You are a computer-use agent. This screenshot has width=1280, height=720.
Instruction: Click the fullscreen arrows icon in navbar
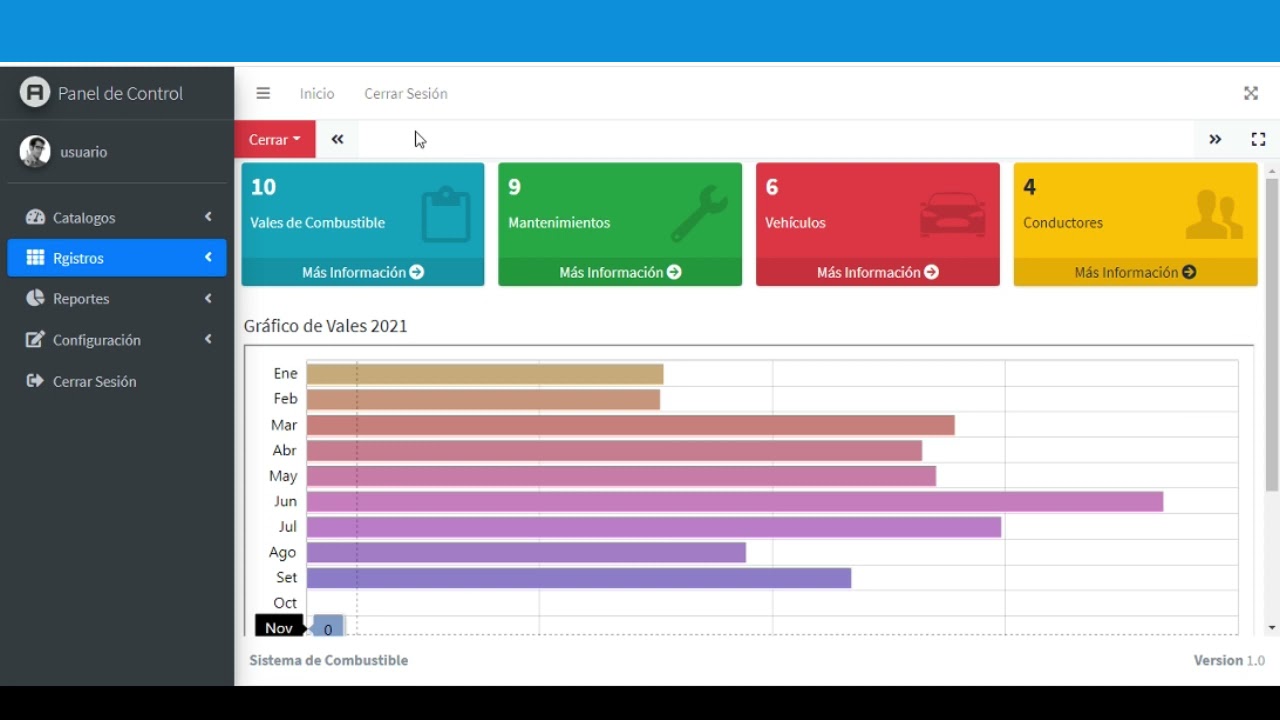coord(1251,93)
